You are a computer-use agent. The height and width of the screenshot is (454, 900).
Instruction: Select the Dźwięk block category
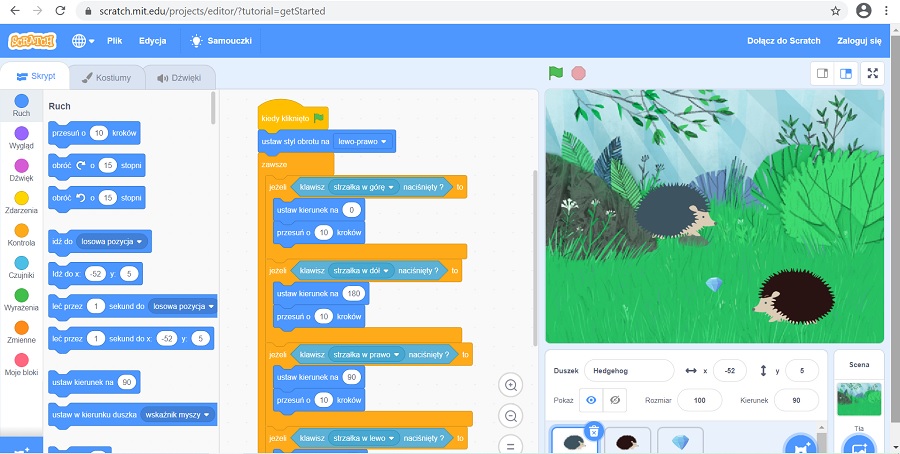[21, 170]
